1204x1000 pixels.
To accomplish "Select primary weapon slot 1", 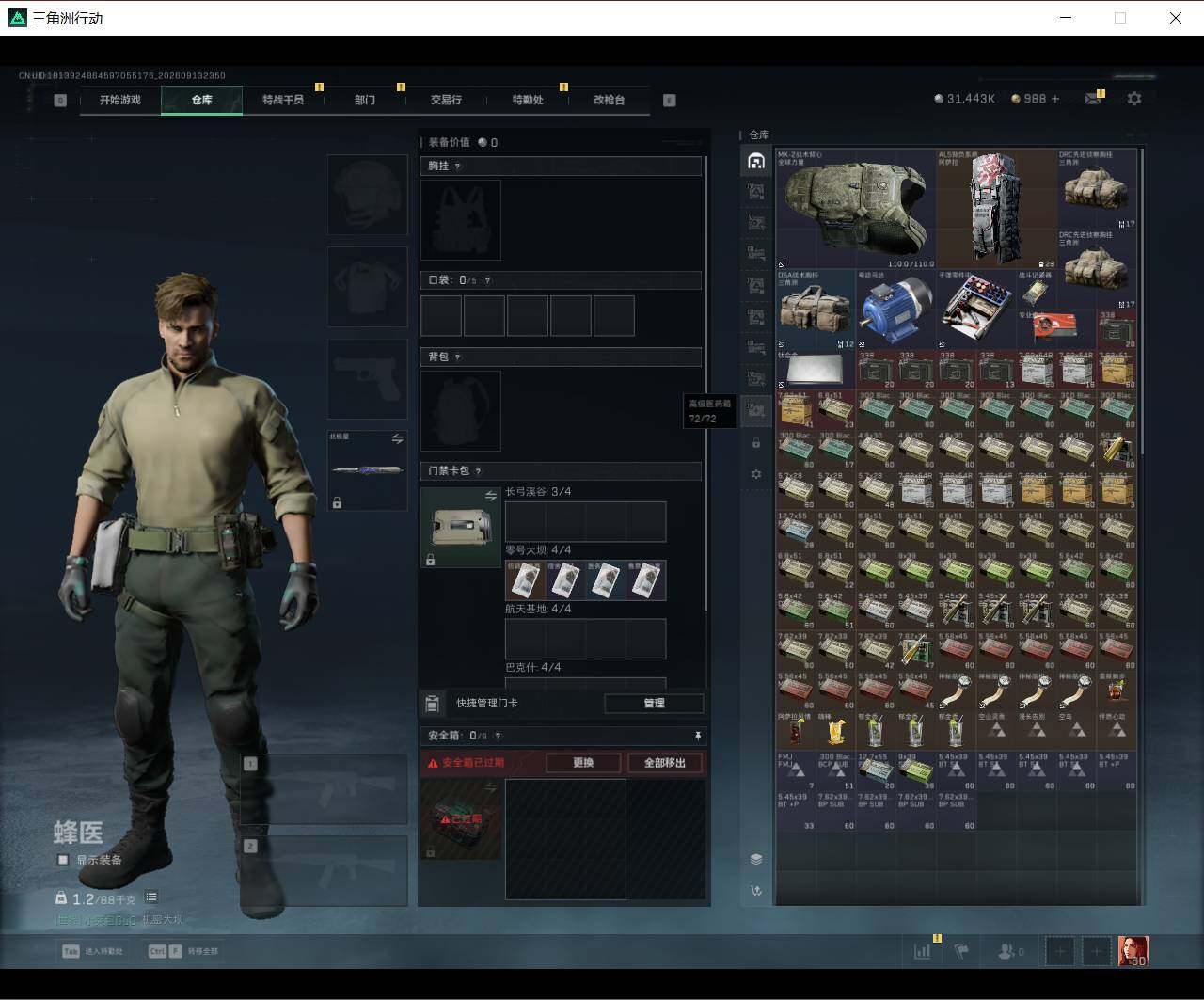I will pos(325,788).
